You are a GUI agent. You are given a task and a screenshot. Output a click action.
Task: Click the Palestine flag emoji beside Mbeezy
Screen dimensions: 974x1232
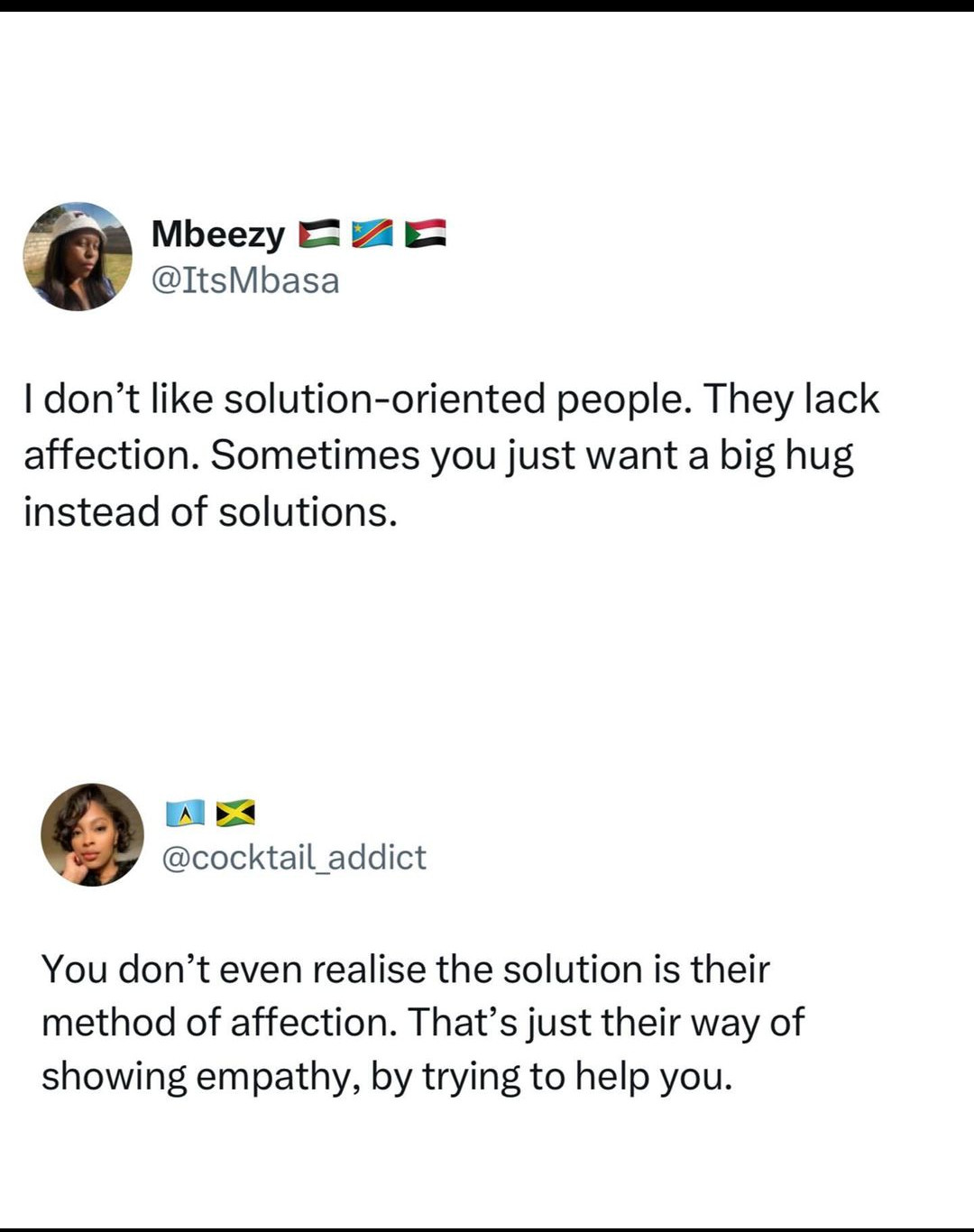[318, 234]
